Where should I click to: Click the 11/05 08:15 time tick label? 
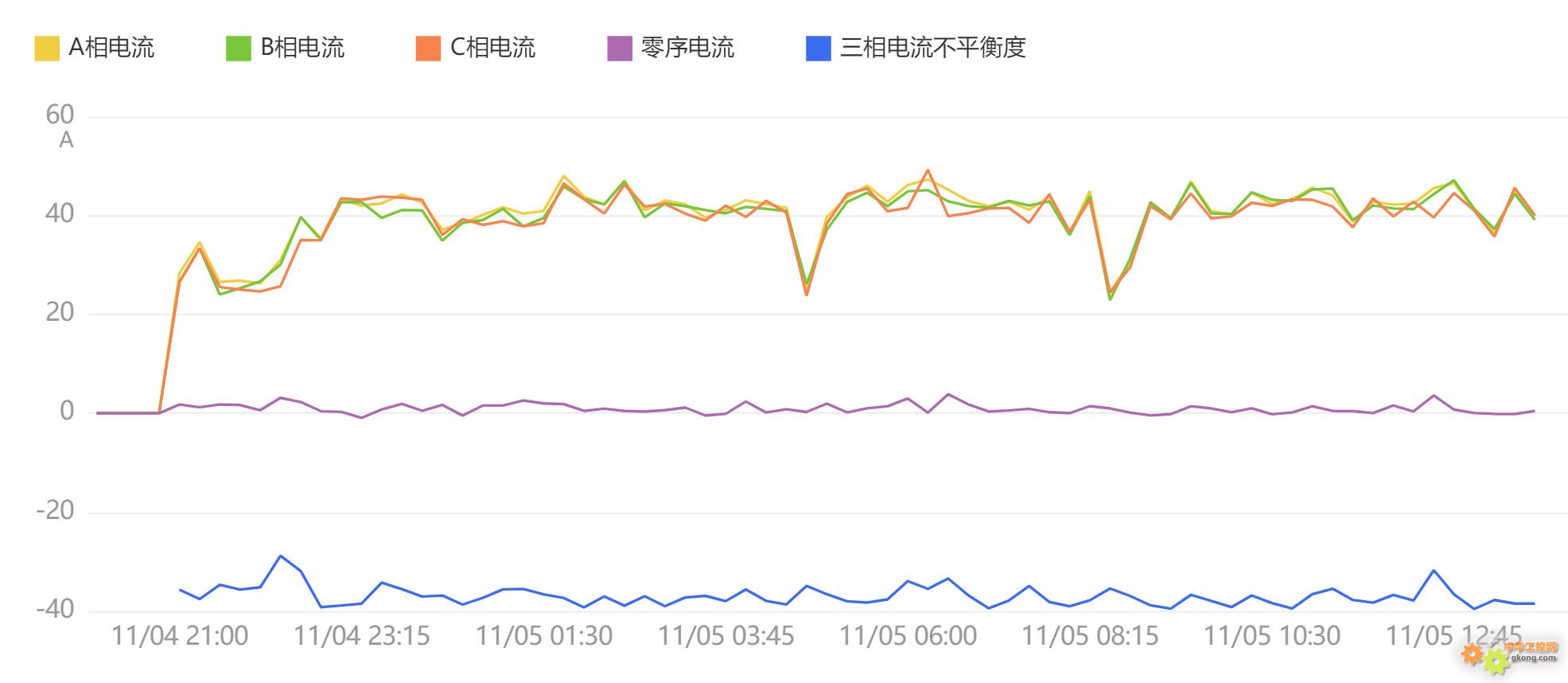[x=1090, y=636]
